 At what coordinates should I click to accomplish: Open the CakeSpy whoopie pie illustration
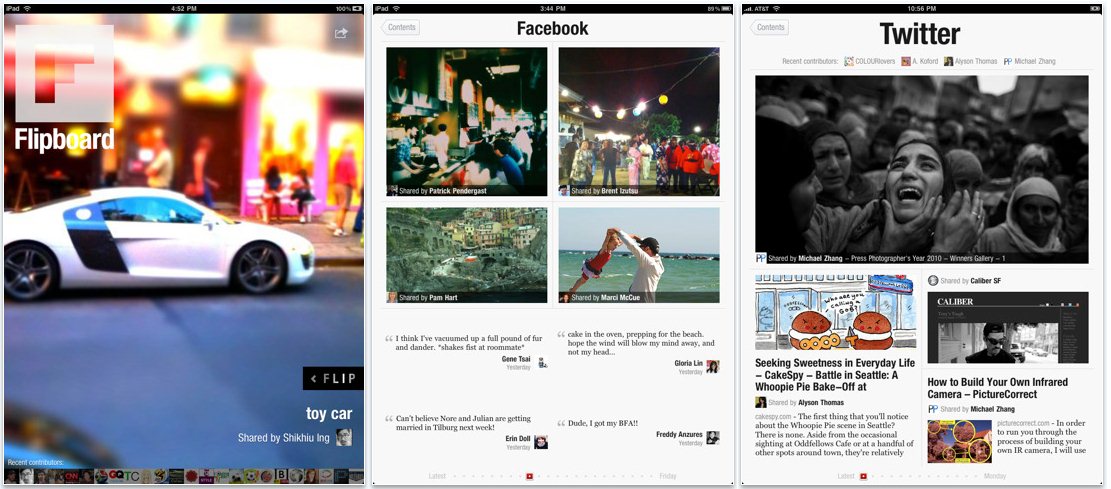835,313
